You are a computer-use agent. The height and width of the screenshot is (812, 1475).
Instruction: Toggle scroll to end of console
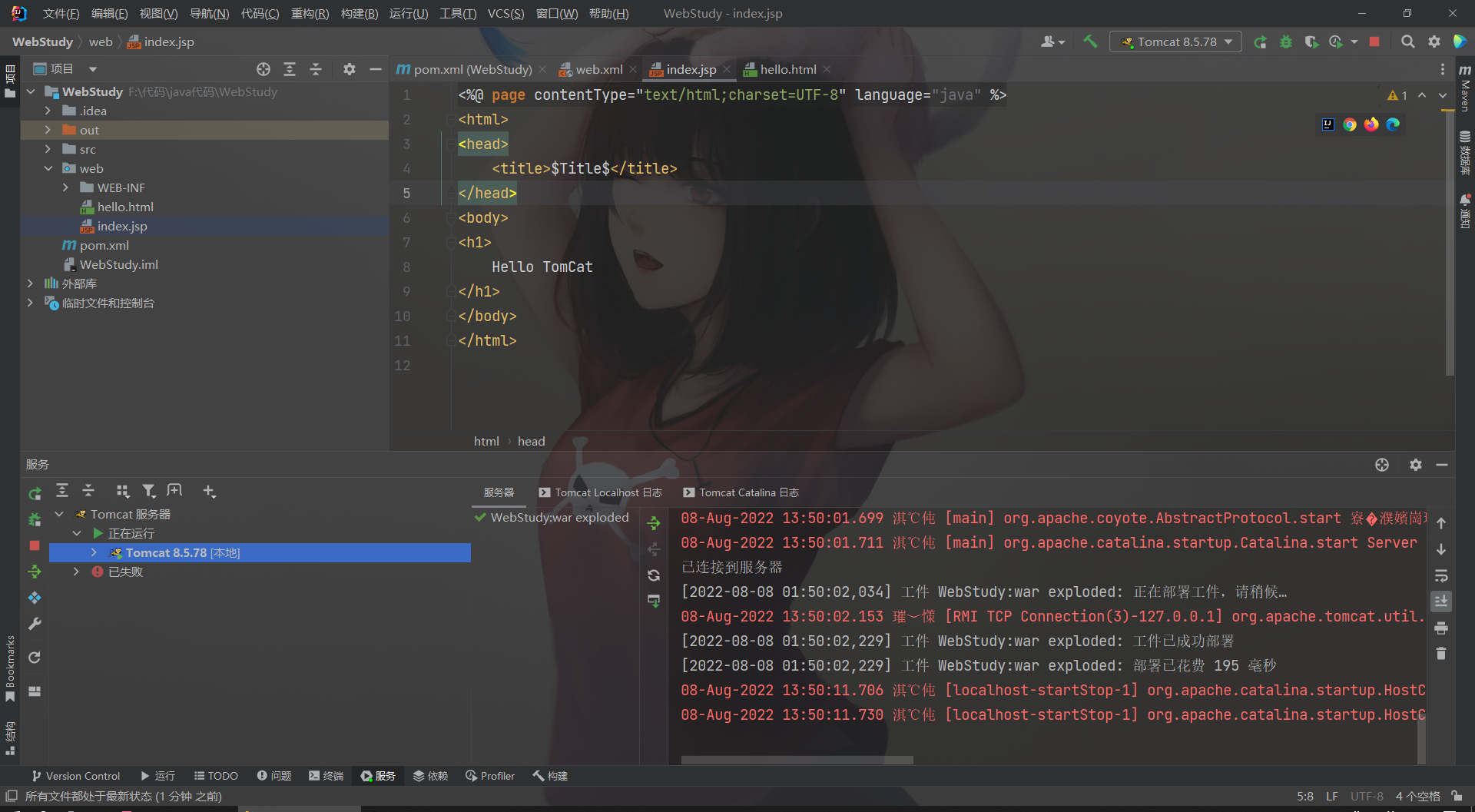(x=1441, y=602)
